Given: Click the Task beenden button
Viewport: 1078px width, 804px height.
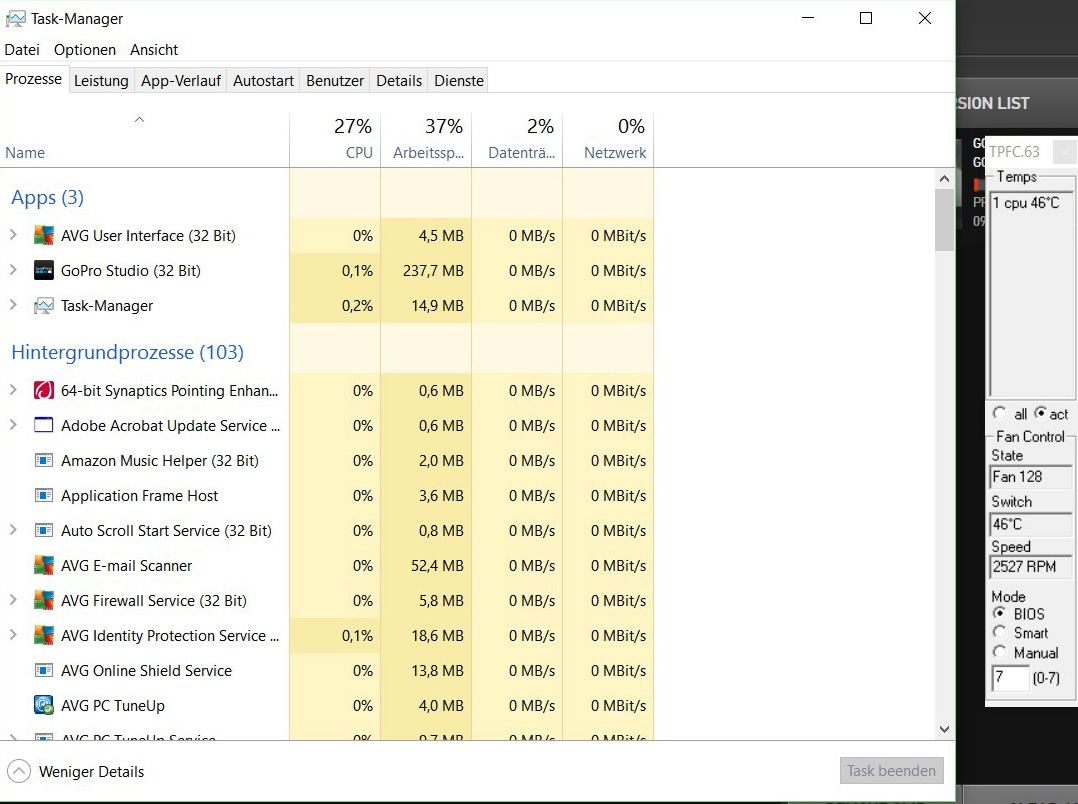Looking at the screenshot, I should click(891, 771).
